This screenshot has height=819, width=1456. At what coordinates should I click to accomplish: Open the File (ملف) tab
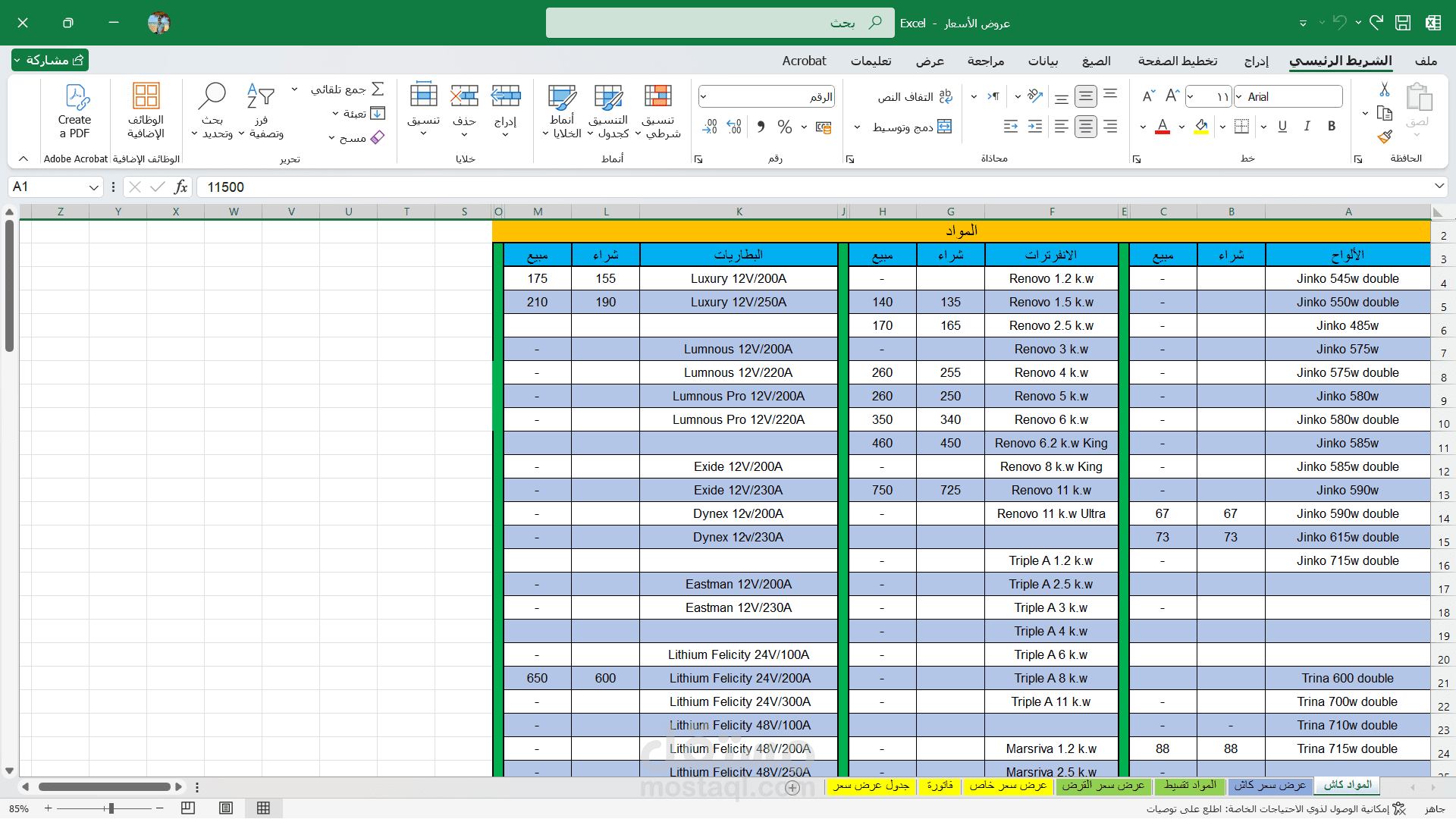pos(1426,61)
